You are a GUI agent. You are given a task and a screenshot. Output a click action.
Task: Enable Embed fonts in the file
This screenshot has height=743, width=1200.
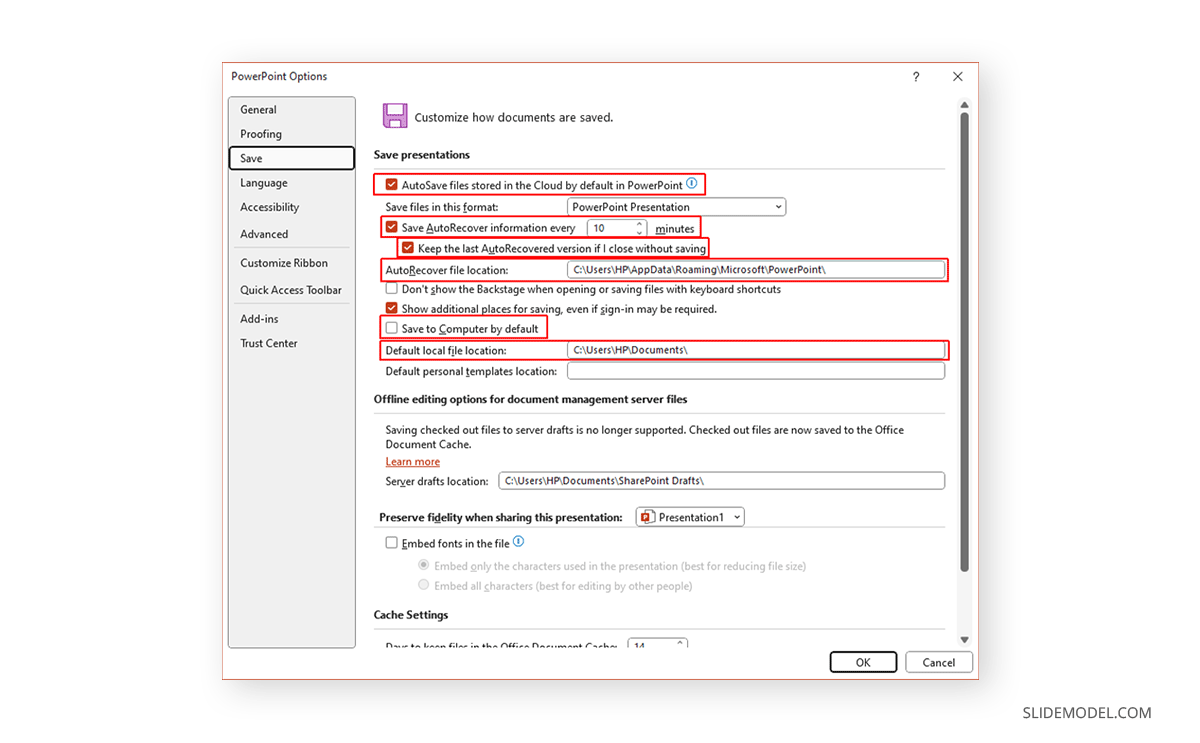coord(392,543)
